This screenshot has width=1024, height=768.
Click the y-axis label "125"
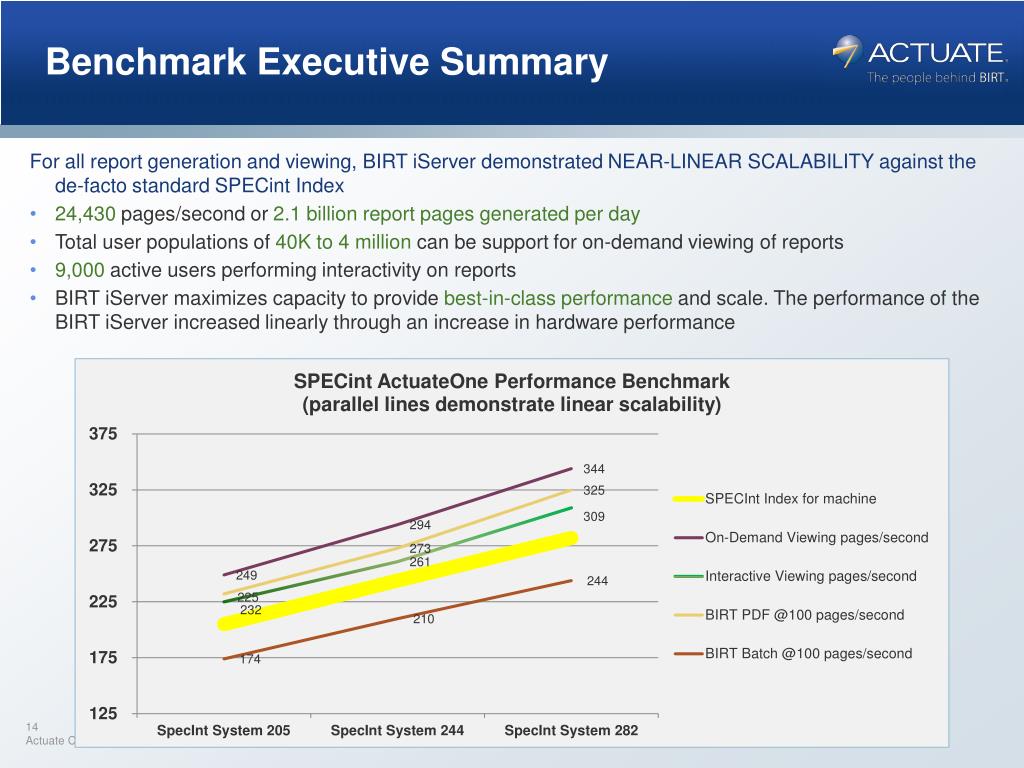(103, 713)
